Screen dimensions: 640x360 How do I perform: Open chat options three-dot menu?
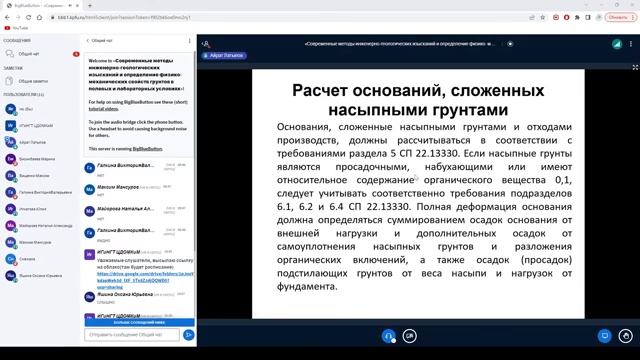pyautogui.click(x=189, y=41)
